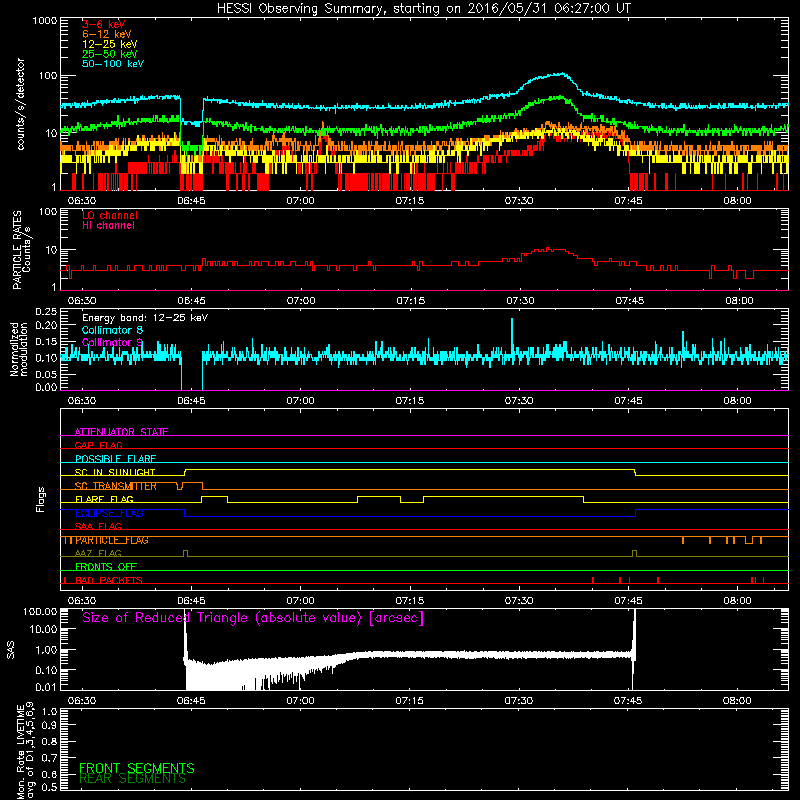Select the LO channel legend label
This screenshot has width=800, height=800.
tap(110, 215)
